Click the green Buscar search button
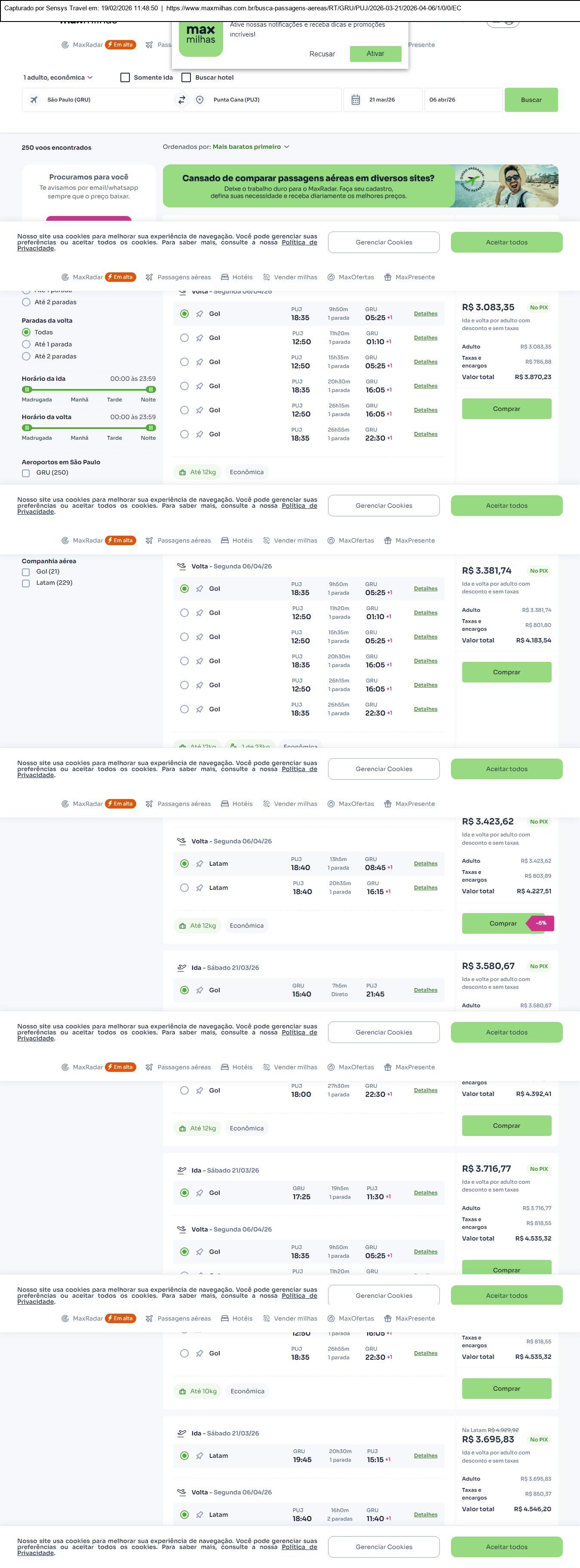The width and height of the screenshot is (580, 1568). (x=531, y=100)
